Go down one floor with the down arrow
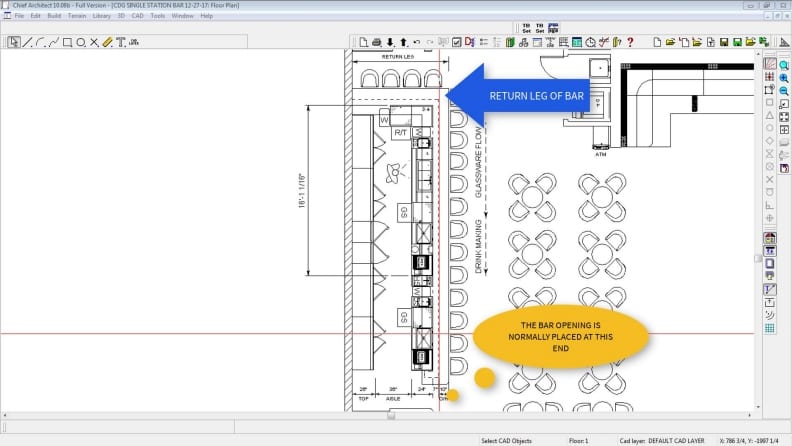The height and width of the screenshot is (446, 792). click(390, 42)
